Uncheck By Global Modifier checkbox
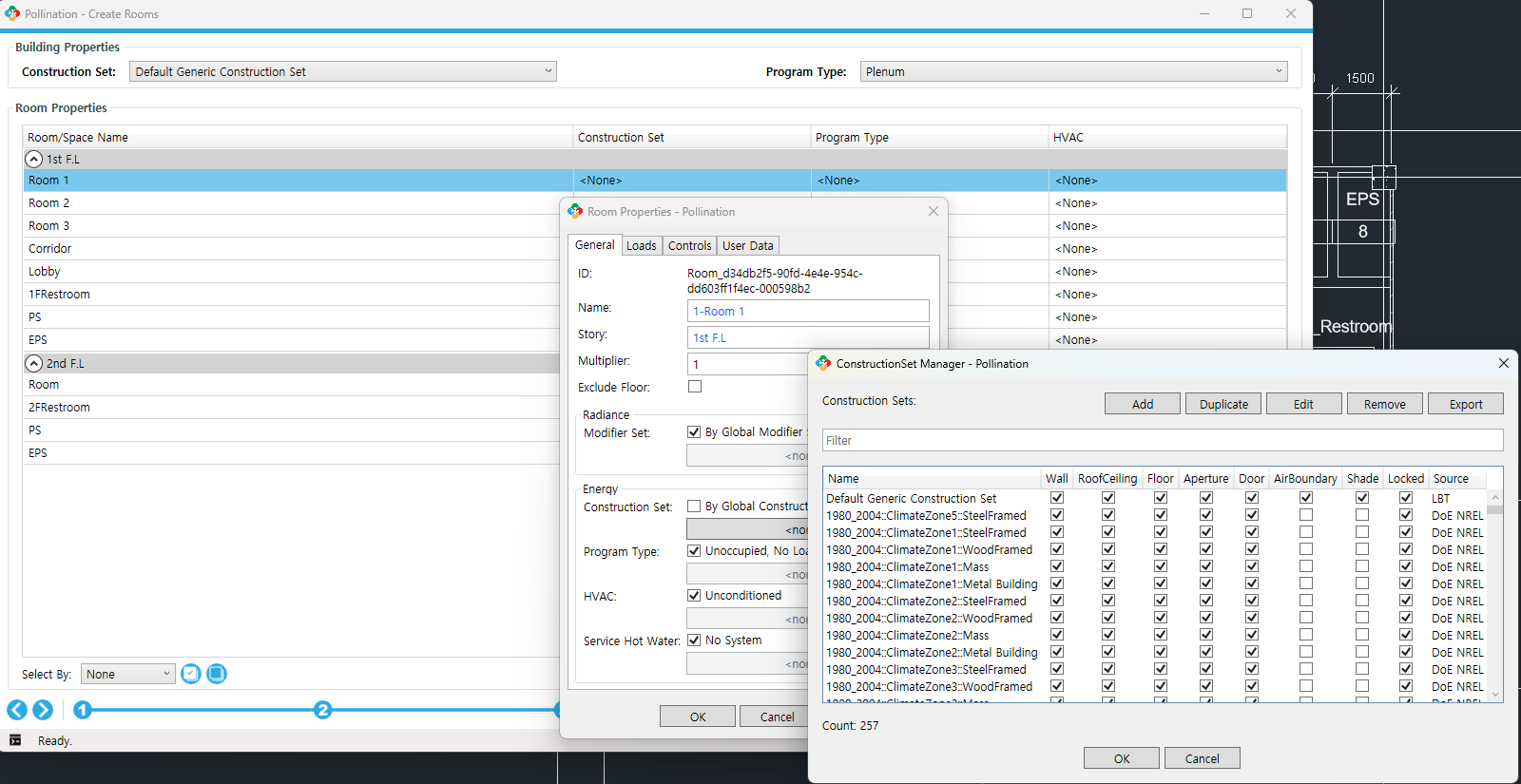 694,431
